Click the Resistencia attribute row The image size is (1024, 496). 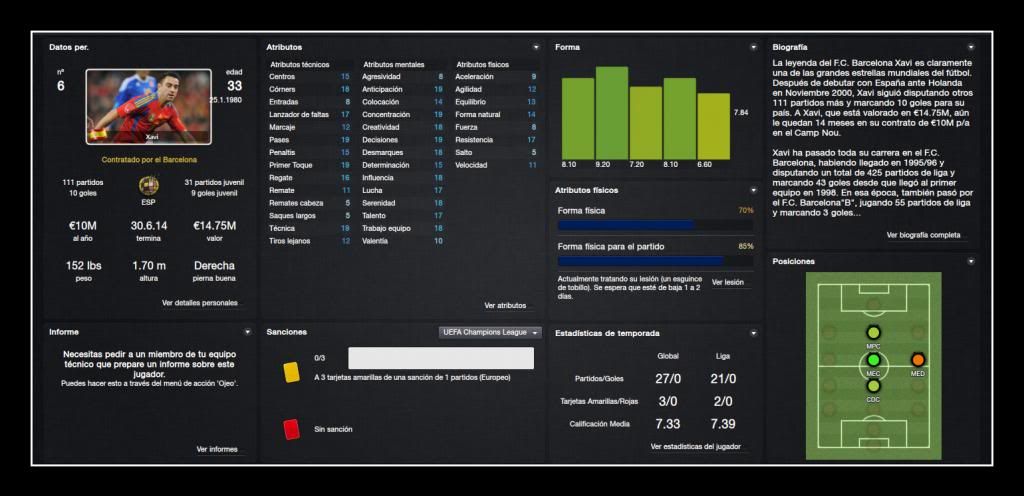pyautogui.click(x=496, y=140)
